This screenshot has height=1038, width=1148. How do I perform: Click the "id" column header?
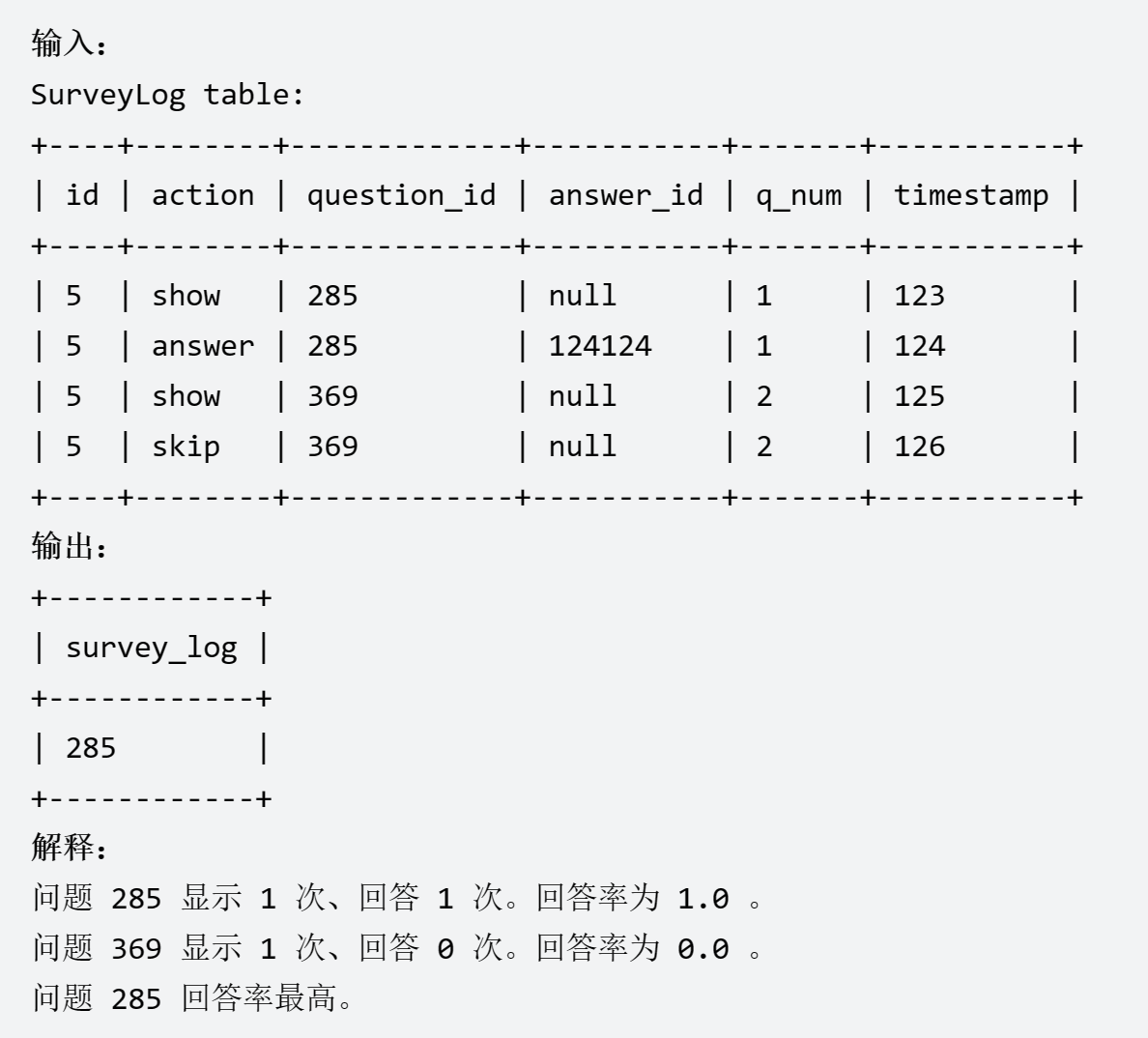(x=82, y=195)
